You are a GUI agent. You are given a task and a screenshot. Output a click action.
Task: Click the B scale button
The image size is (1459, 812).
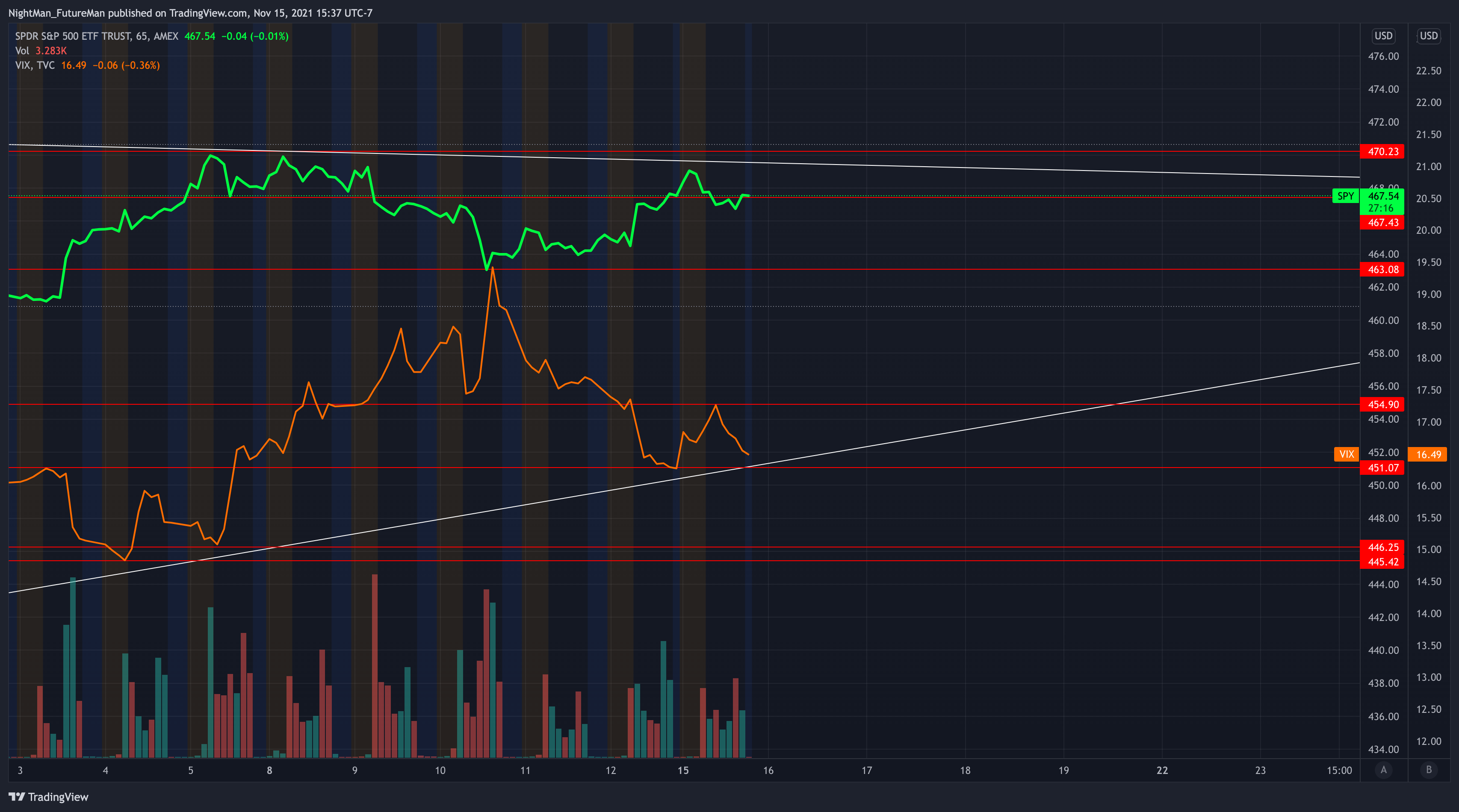(x=1428, y=770)
